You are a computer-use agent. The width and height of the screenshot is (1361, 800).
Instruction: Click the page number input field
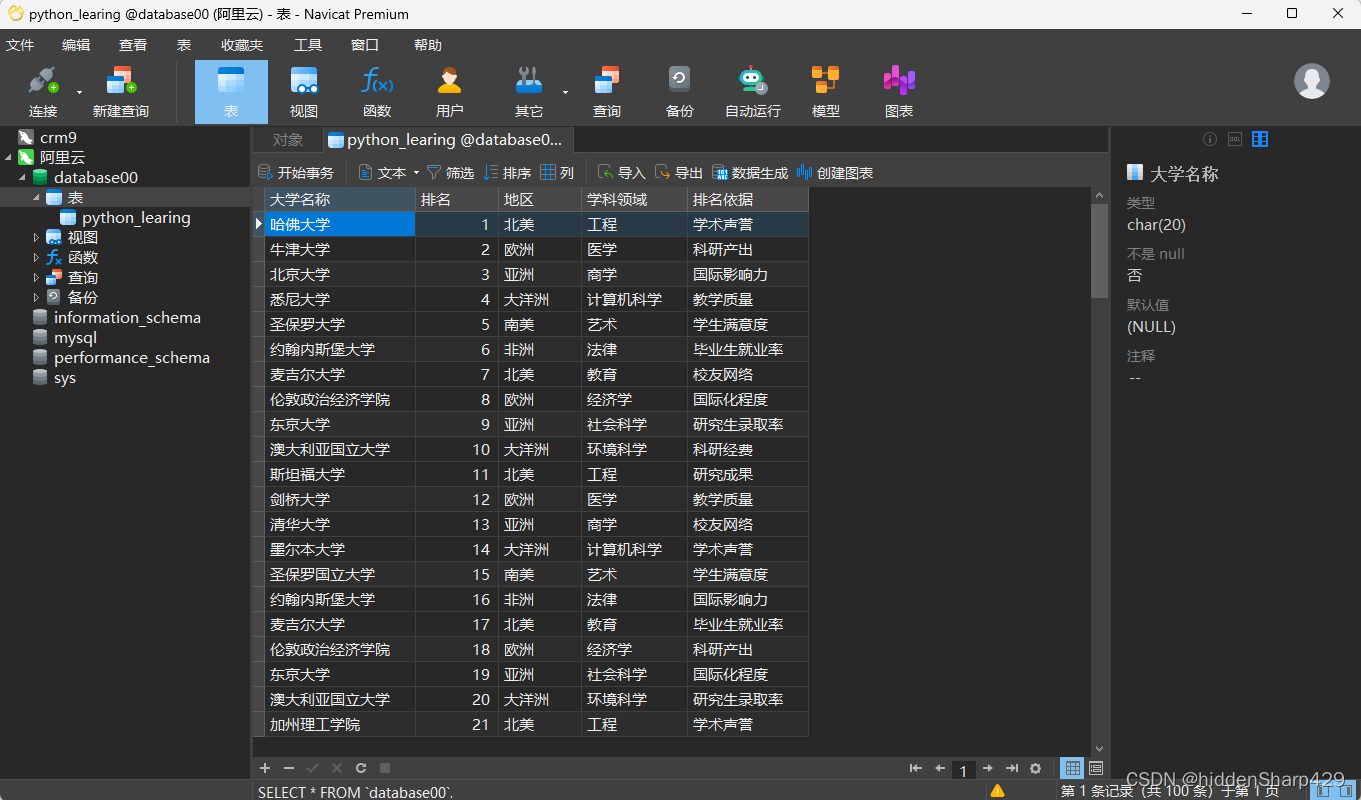pos(963,770)
